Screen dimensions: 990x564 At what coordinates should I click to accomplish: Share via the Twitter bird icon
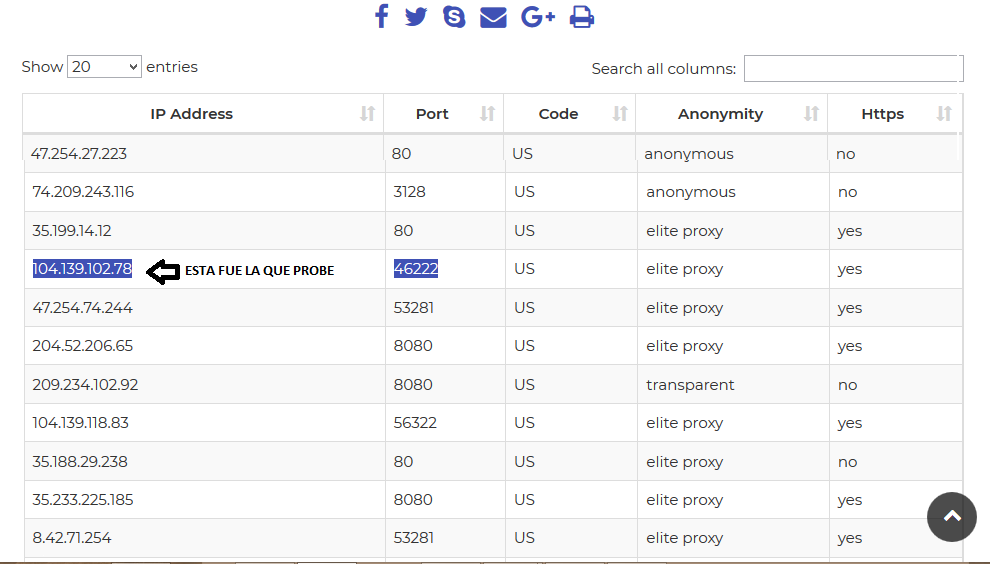pyautogui.click(x=416, y=16)
